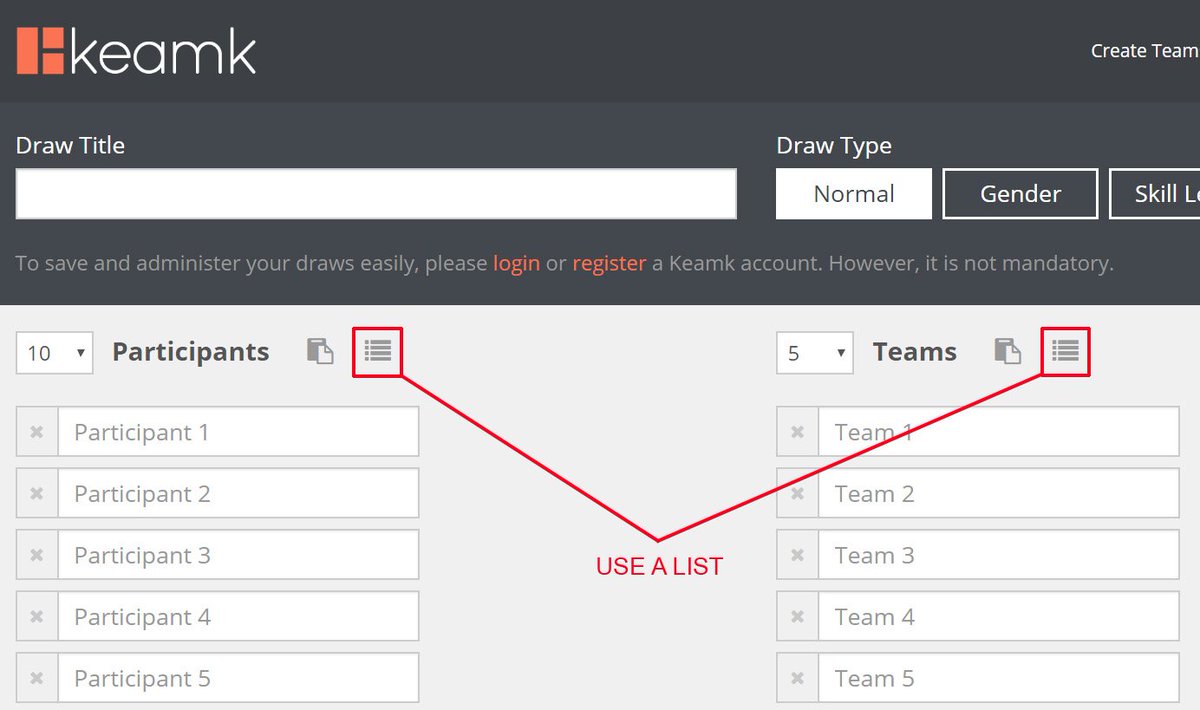The image size is (1200, 710).
Task: Select the Skill Level draw type
Action: pos(1155,193)
